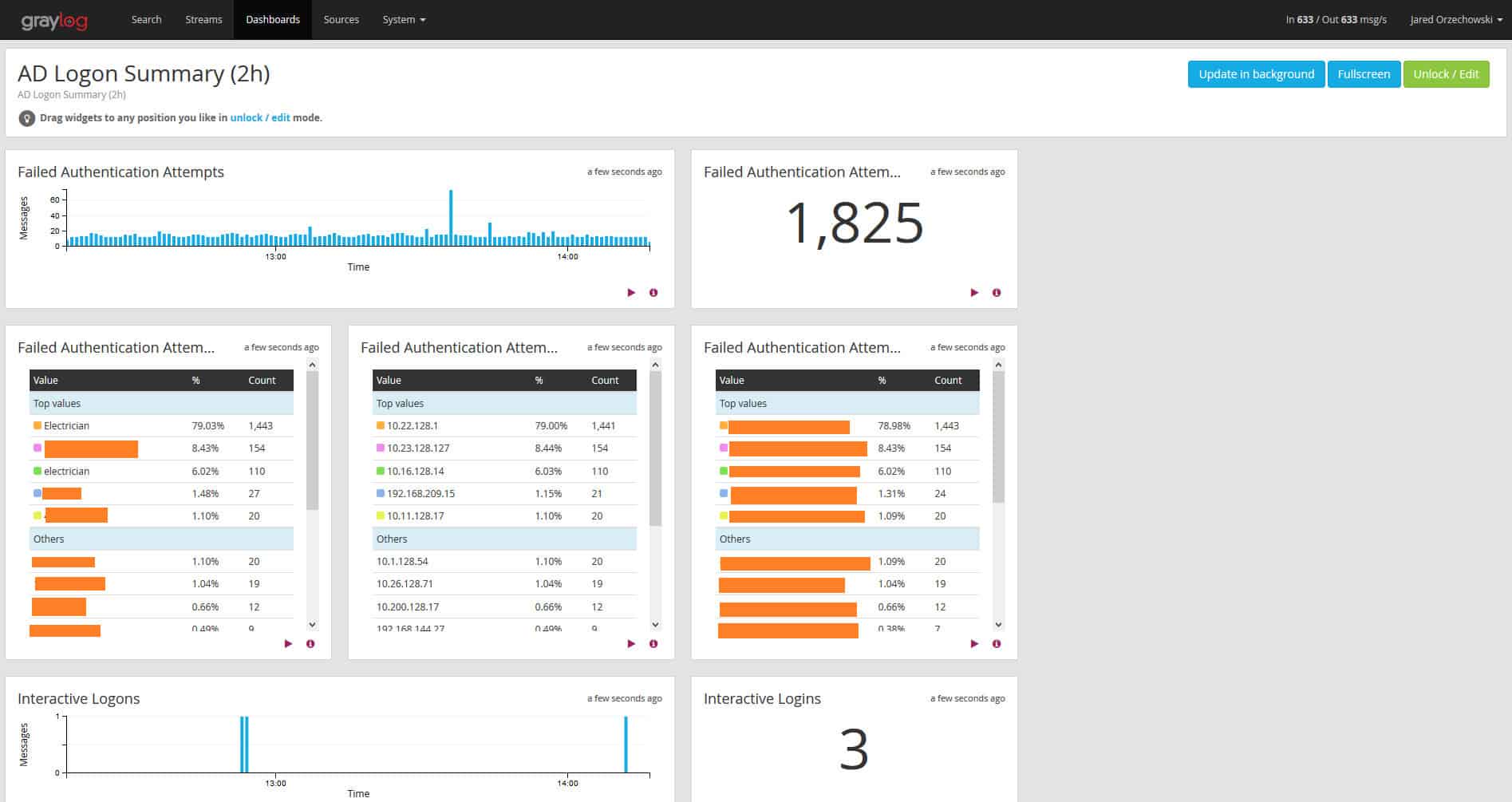1512x802 pixels.
Task: Open info for the Failed Authentication Attempts chart
Action: 653,293
